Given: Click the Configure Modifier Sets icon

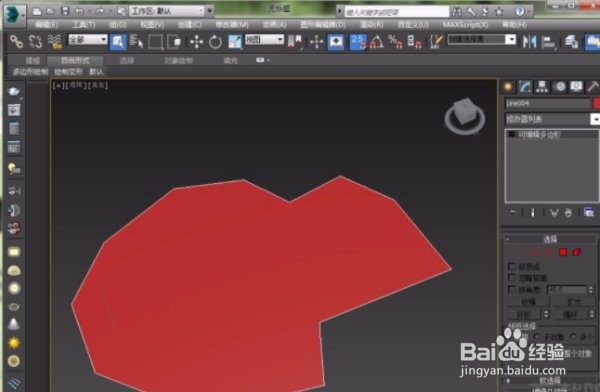Looking at the screenshot, I should (x=589, y=212).
